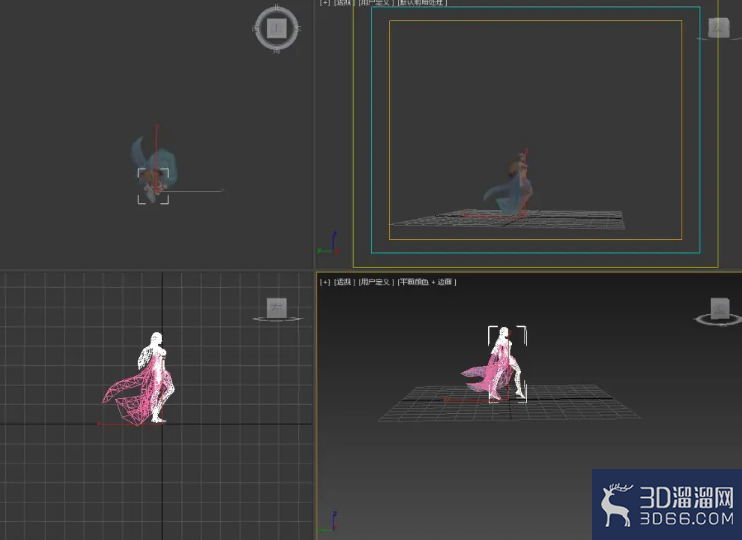Open the 平面颜色 + 边面 shading menu

click(427, 282)
